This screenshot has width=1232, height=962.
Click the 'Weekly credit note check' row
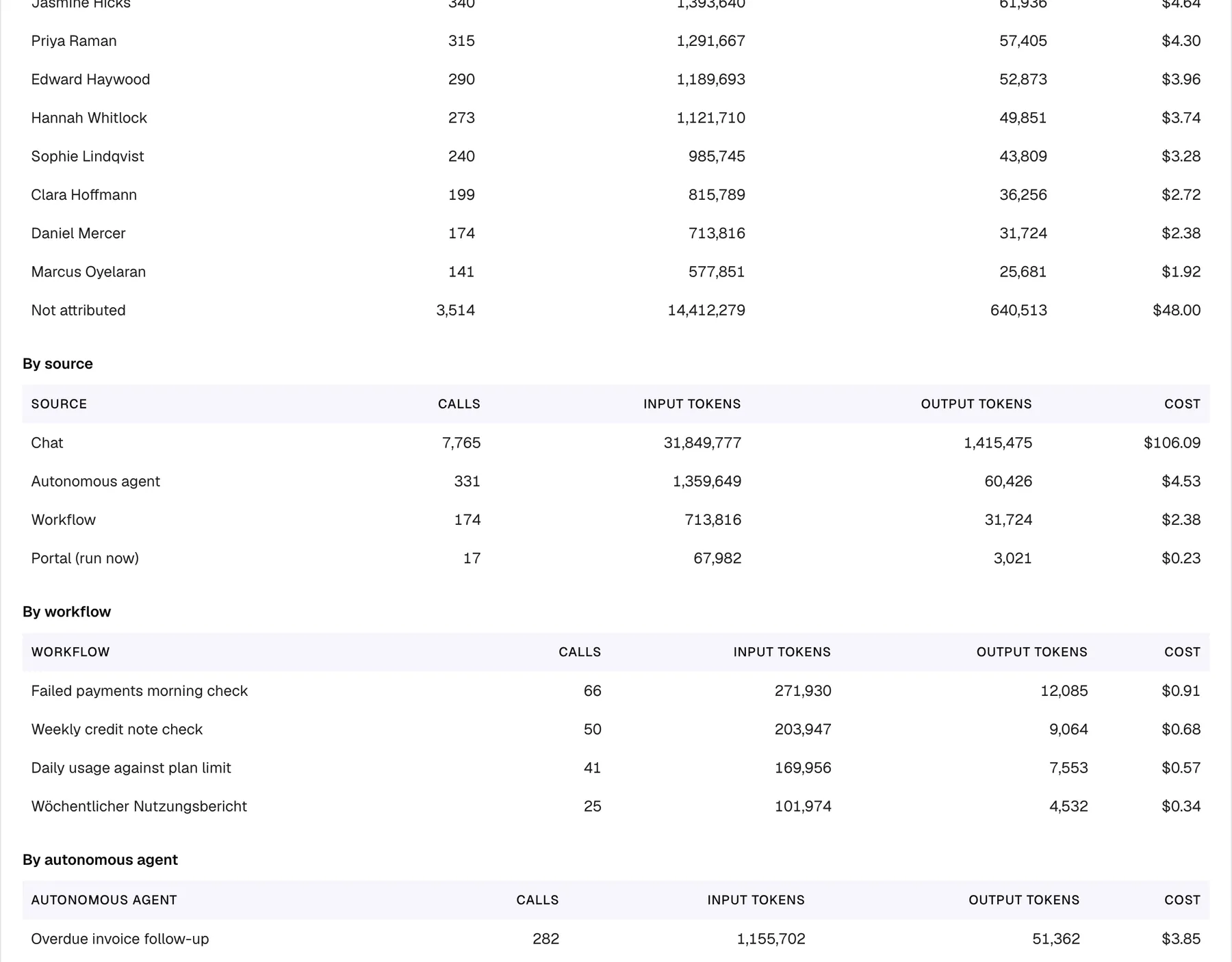(616, 729)
